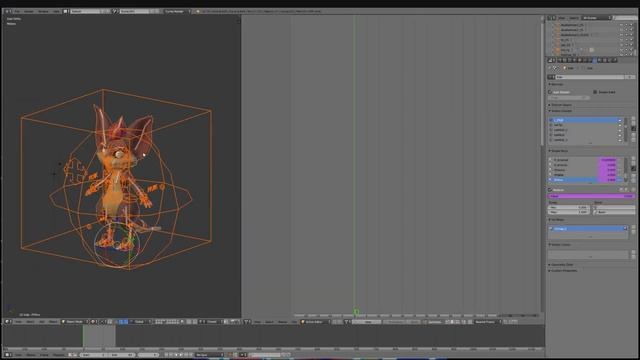The height and width of the screenshot is (360, 640).
Task: Open the Constraints properties tab
Action: [585, 60]
